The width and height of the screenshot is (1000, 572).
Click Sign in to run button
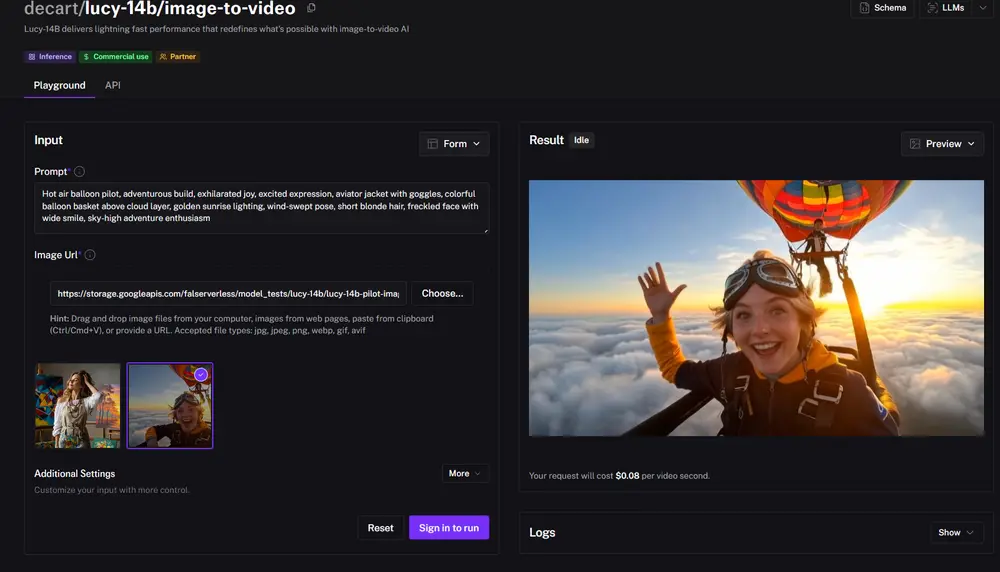[x=449, y=528]
